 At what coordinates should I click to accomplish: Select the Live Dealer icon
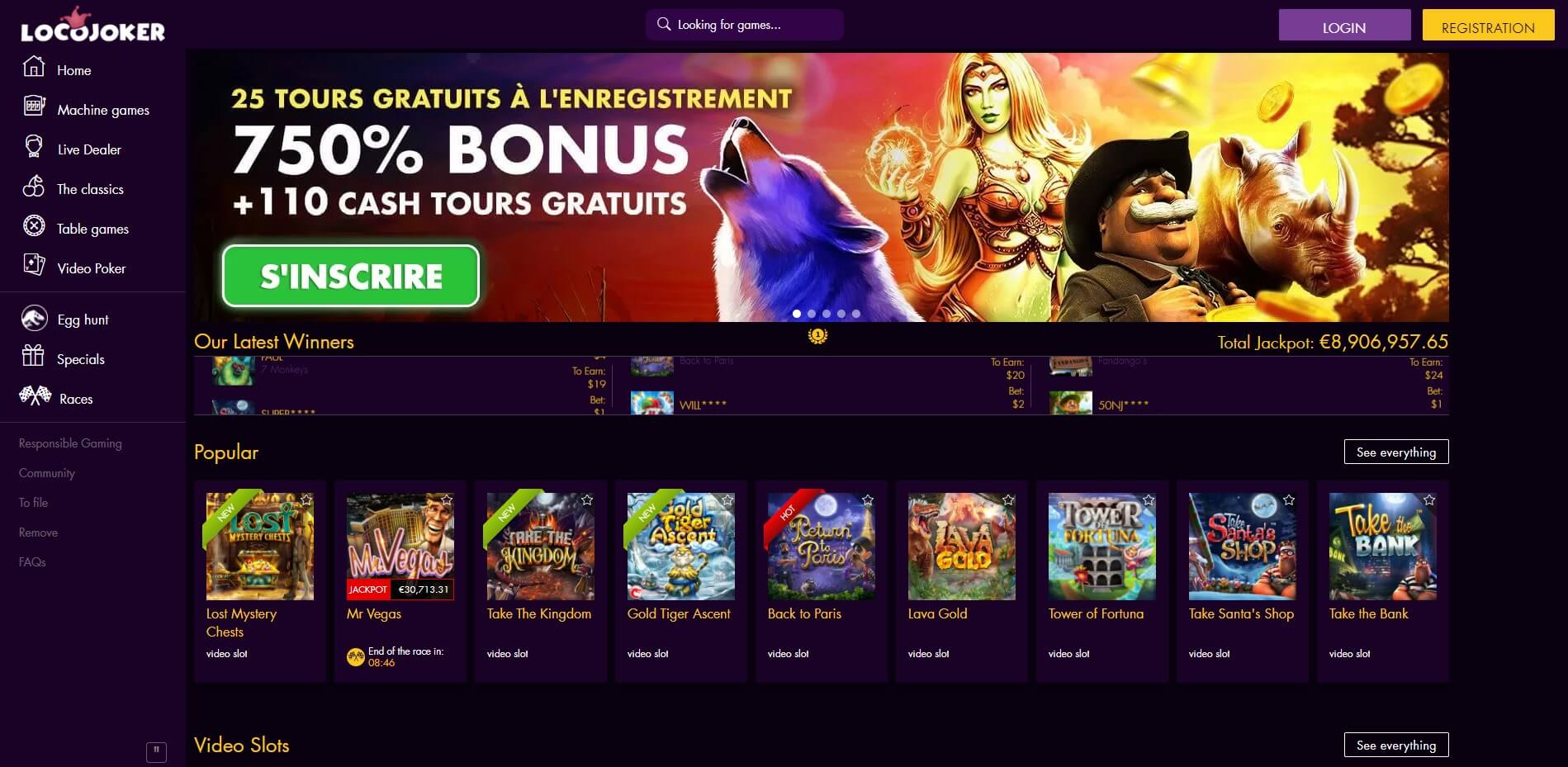pos(34,147)
